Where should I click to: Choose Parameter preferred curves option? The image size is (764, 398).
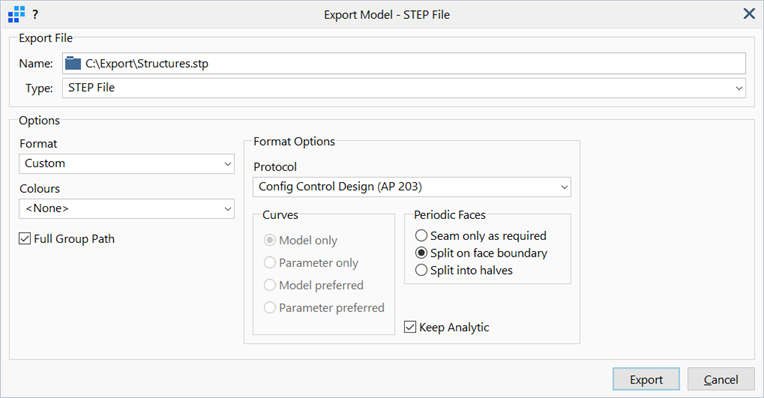tap(269, 307)
